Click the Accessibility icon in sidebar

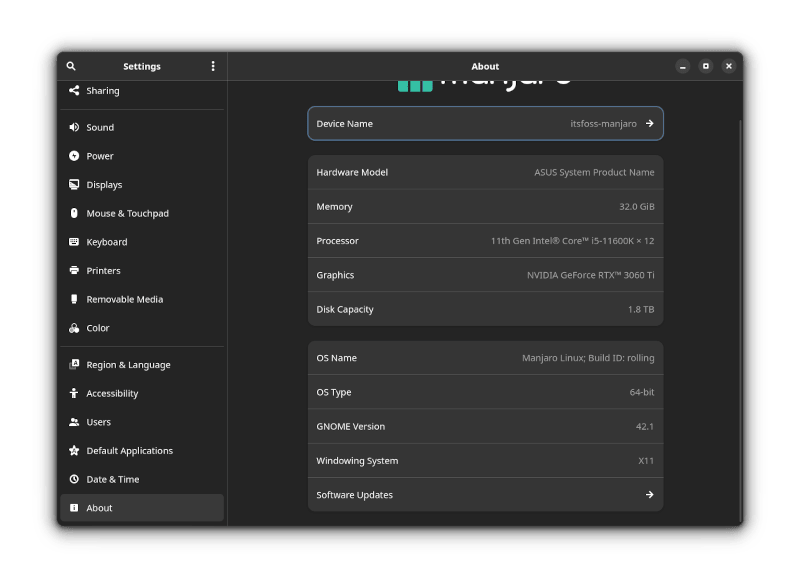[x=74, y=394]
